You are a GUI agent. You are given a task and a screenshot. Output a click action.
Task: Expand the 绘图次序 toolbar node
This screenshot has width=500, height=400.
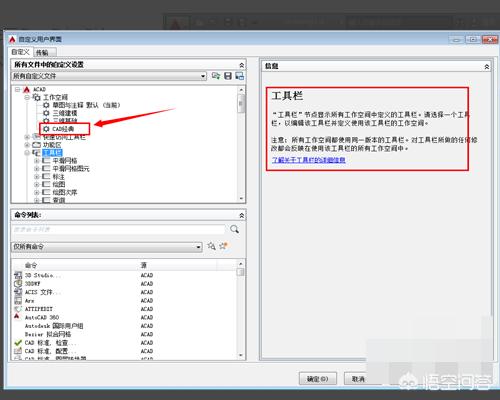37,192
